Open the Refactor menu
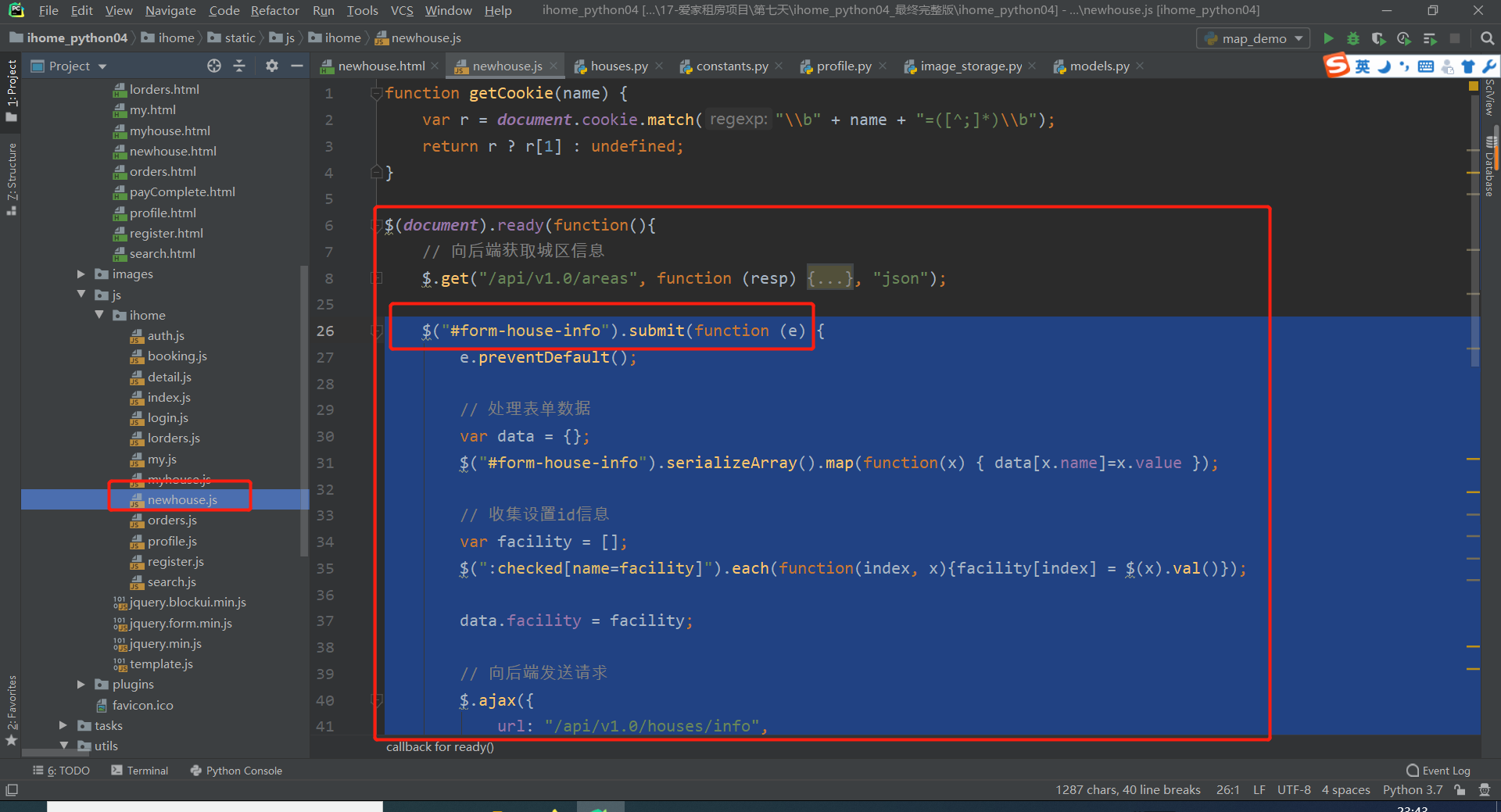 [274, 10]
